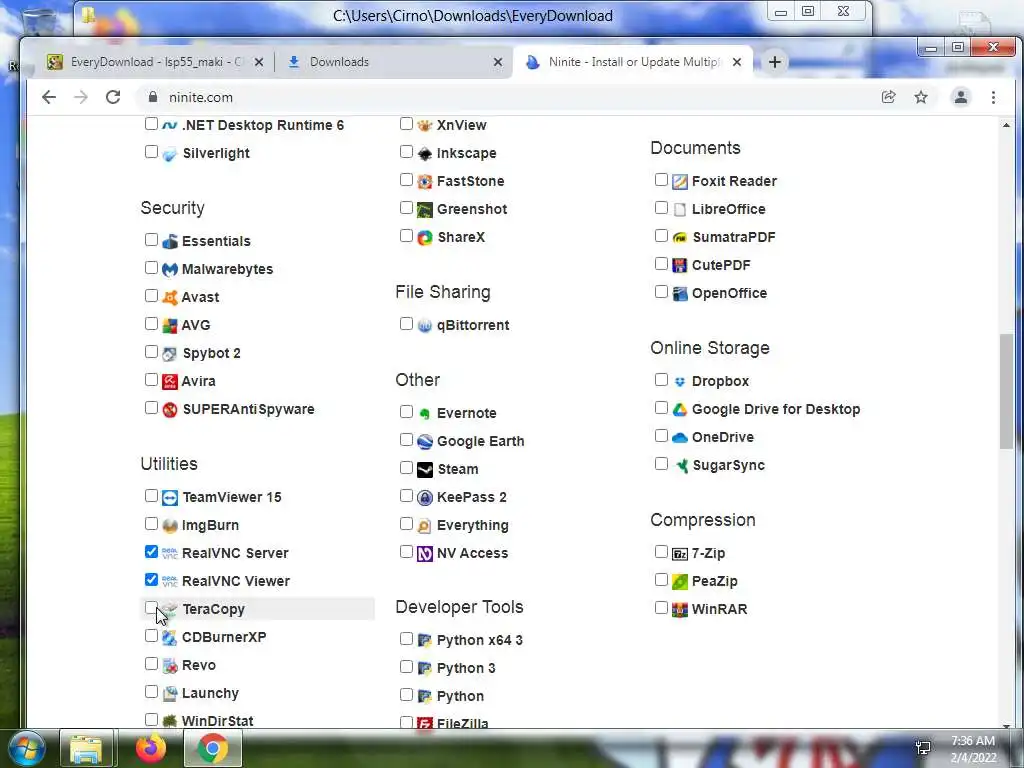
Task: Switch to the EveryDownload tab
Action: coord(155,62)
